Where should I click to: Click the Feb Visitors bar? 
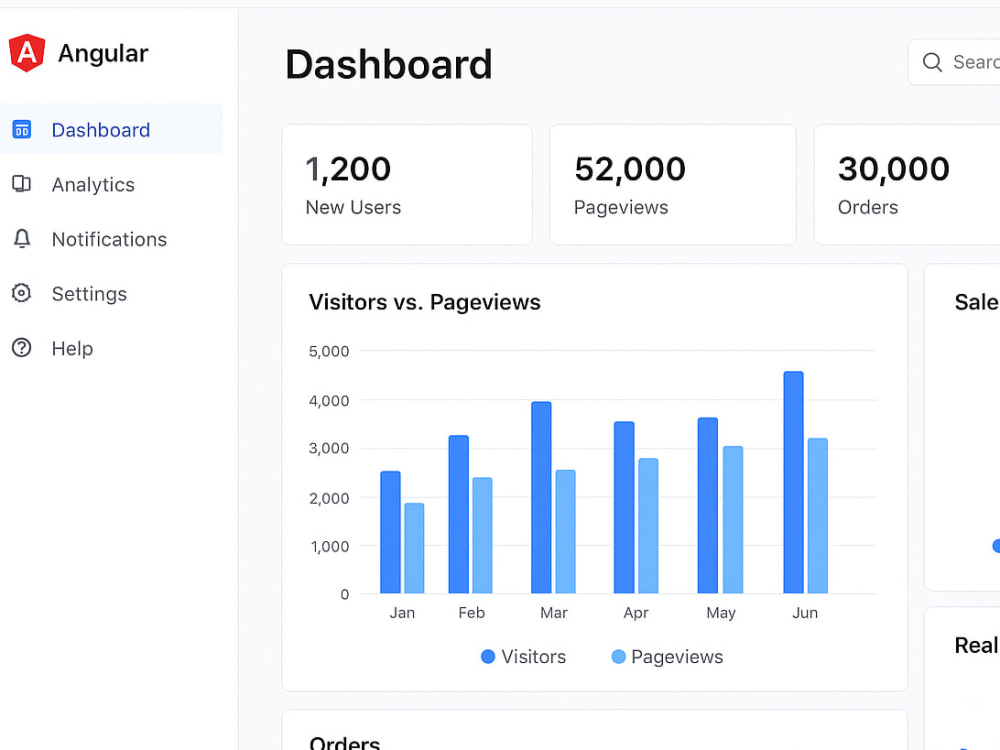[x=459, y=514]
